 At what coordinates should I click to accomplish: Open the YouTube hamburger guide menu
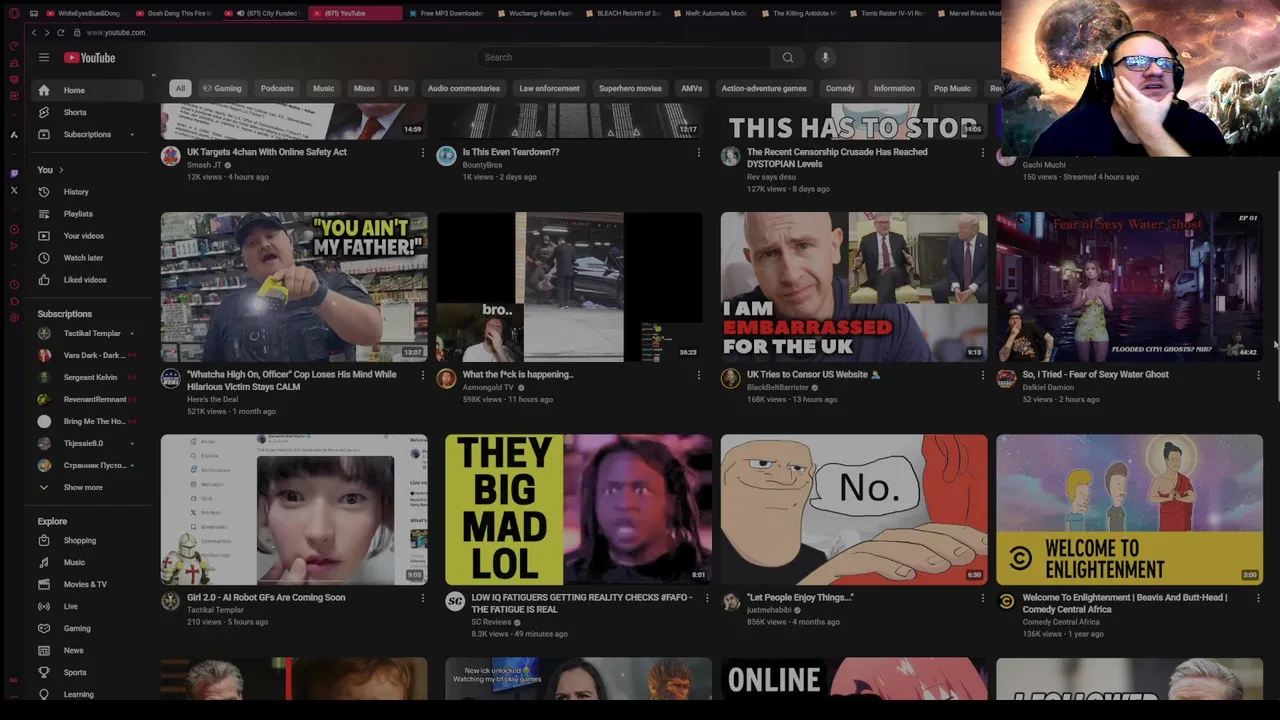pyautogui.click(x=44, y=58)
